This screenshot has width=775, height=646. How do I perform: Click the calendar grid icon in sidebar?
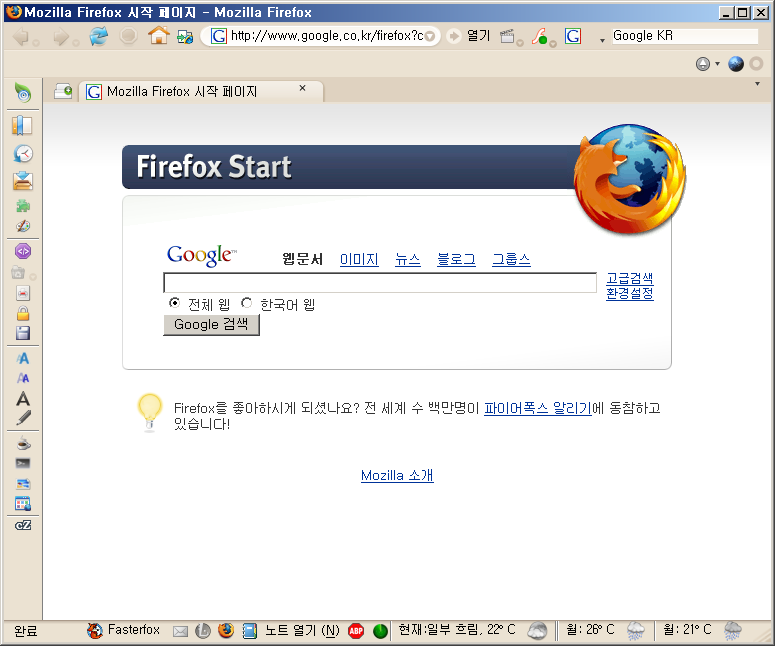tap(23, 504)
